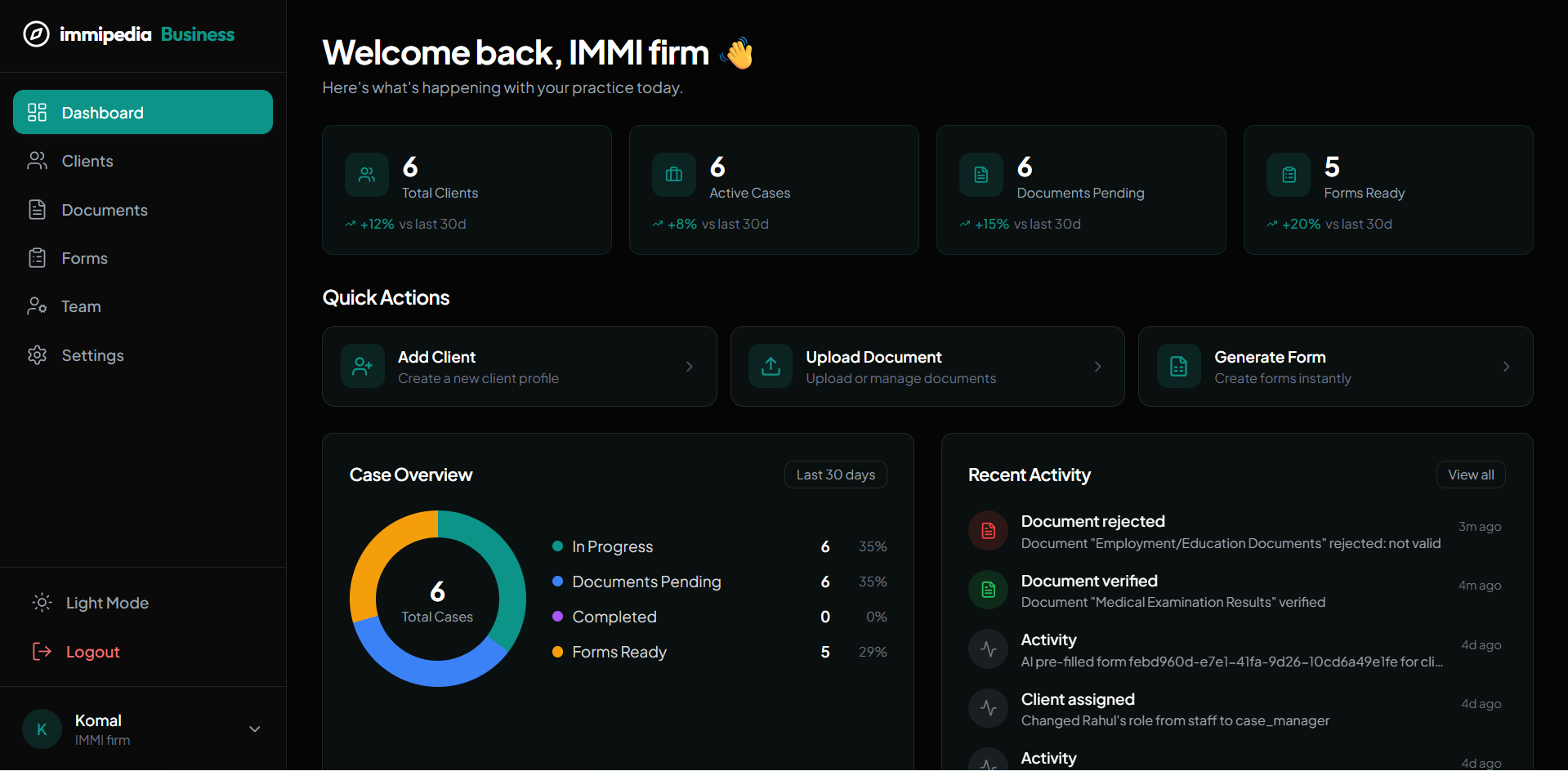Click the 'Client assigned' activity title
The width and height of the screenshot is (1568, 771).
1078,699
